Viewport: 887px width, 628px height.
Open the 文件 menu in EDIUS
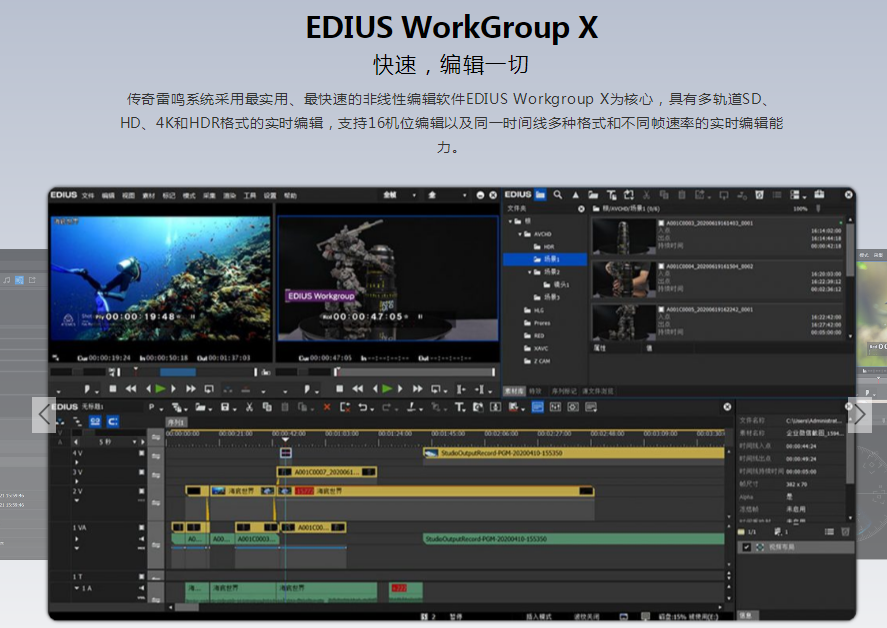88,196
